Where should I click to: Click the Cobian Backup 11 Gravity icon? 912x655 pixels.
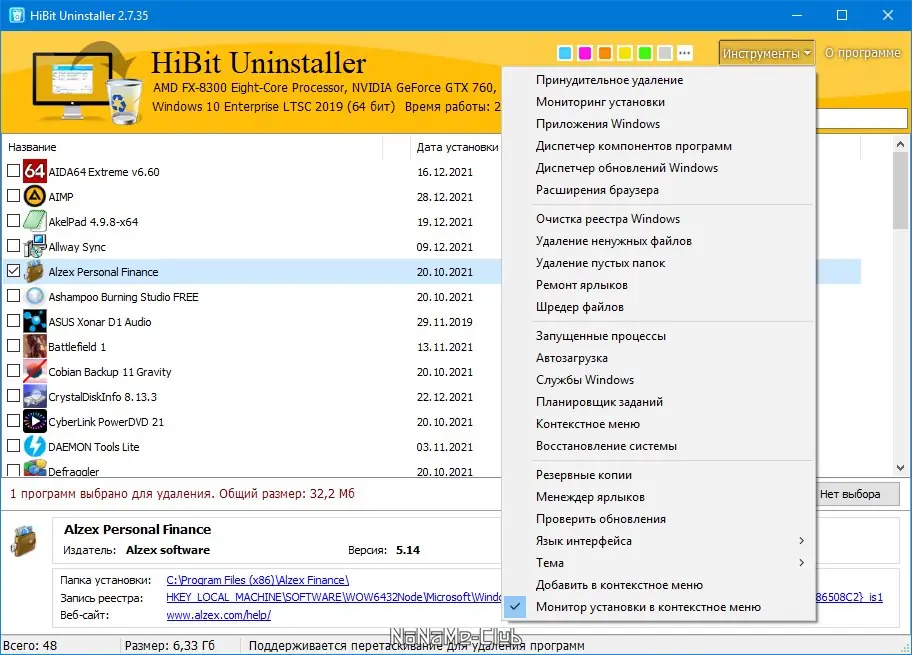[x=34, y=371]
